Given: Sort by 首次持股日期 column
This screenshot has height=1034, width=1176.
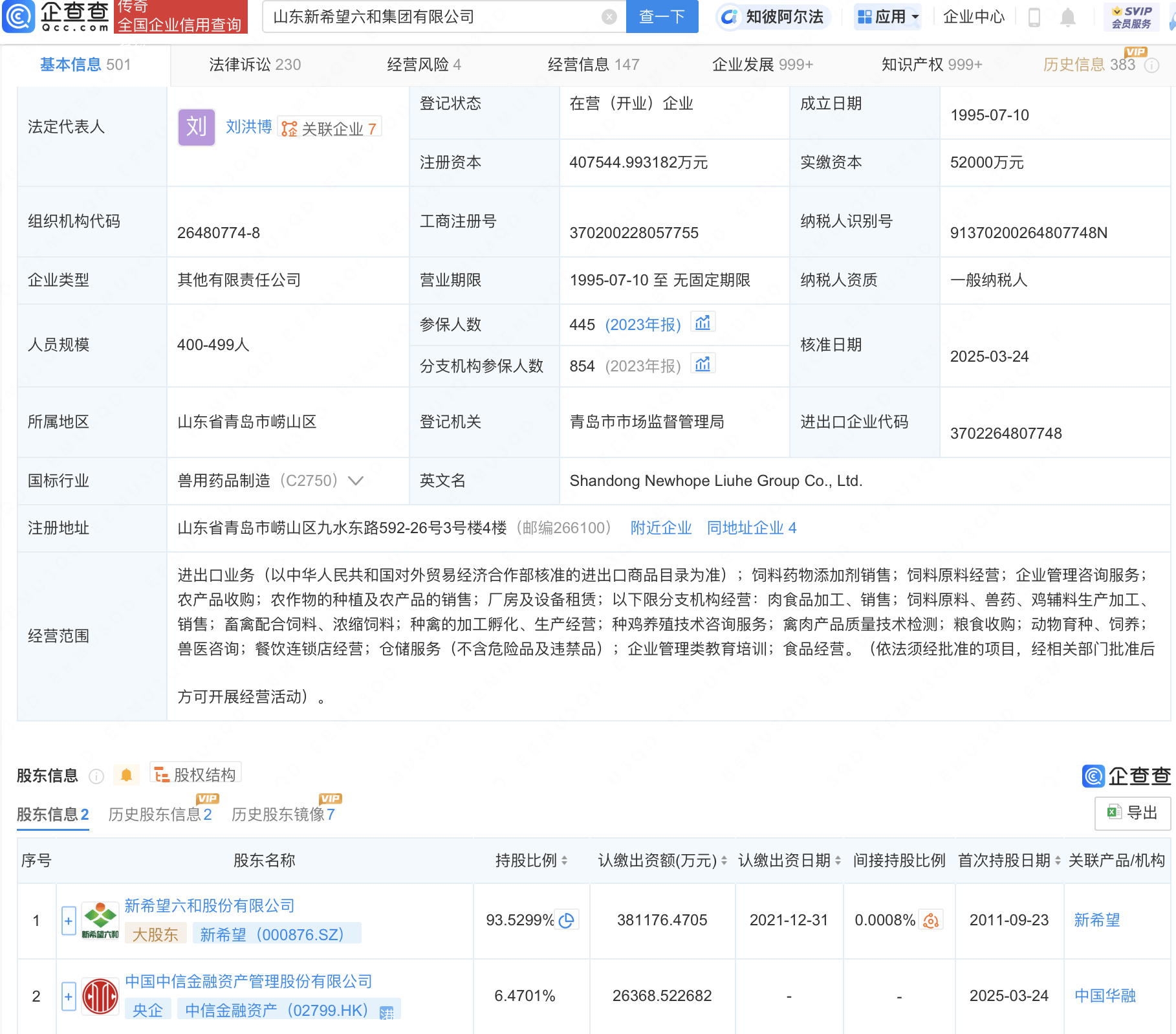Looking at the screenshot, I should pyautogui.click(x=1058, y=861).
